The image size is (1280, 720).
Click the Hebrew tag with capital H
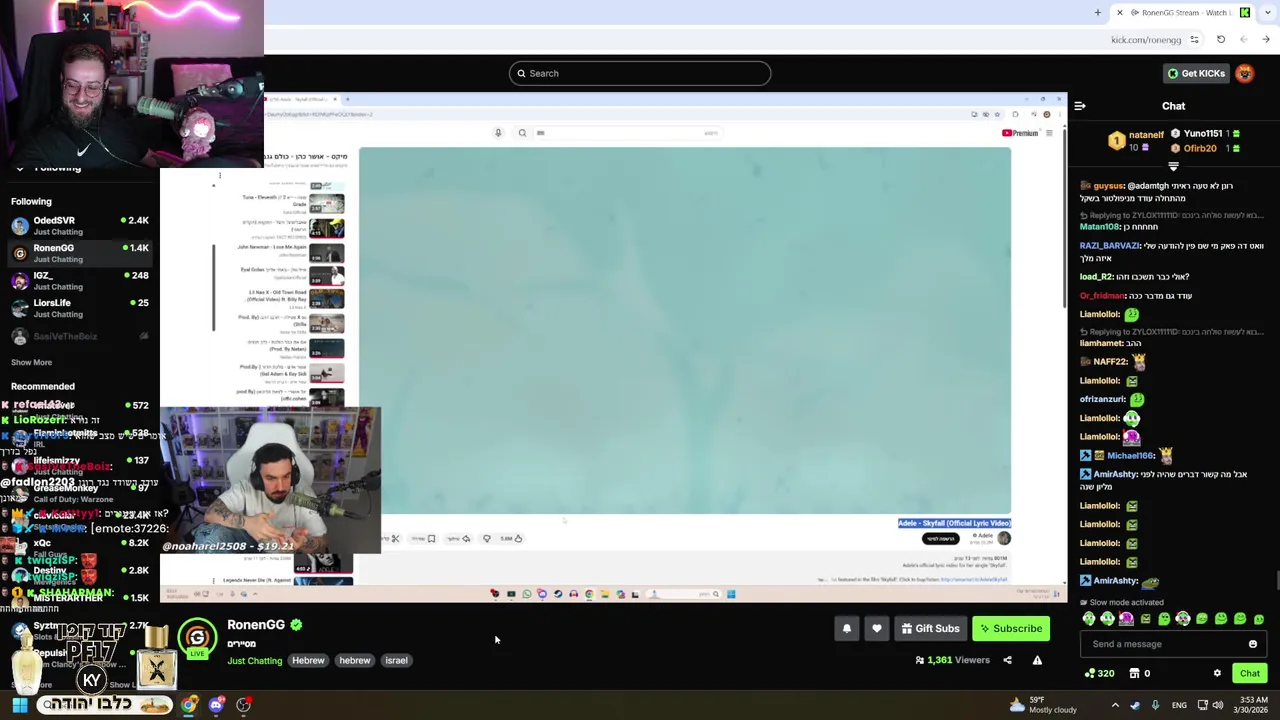[x=308, y=660]
